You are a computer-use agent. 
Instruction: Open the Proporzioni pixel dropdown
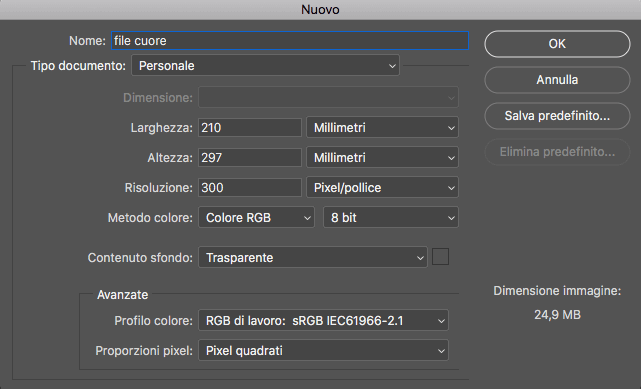pos(323,351)
